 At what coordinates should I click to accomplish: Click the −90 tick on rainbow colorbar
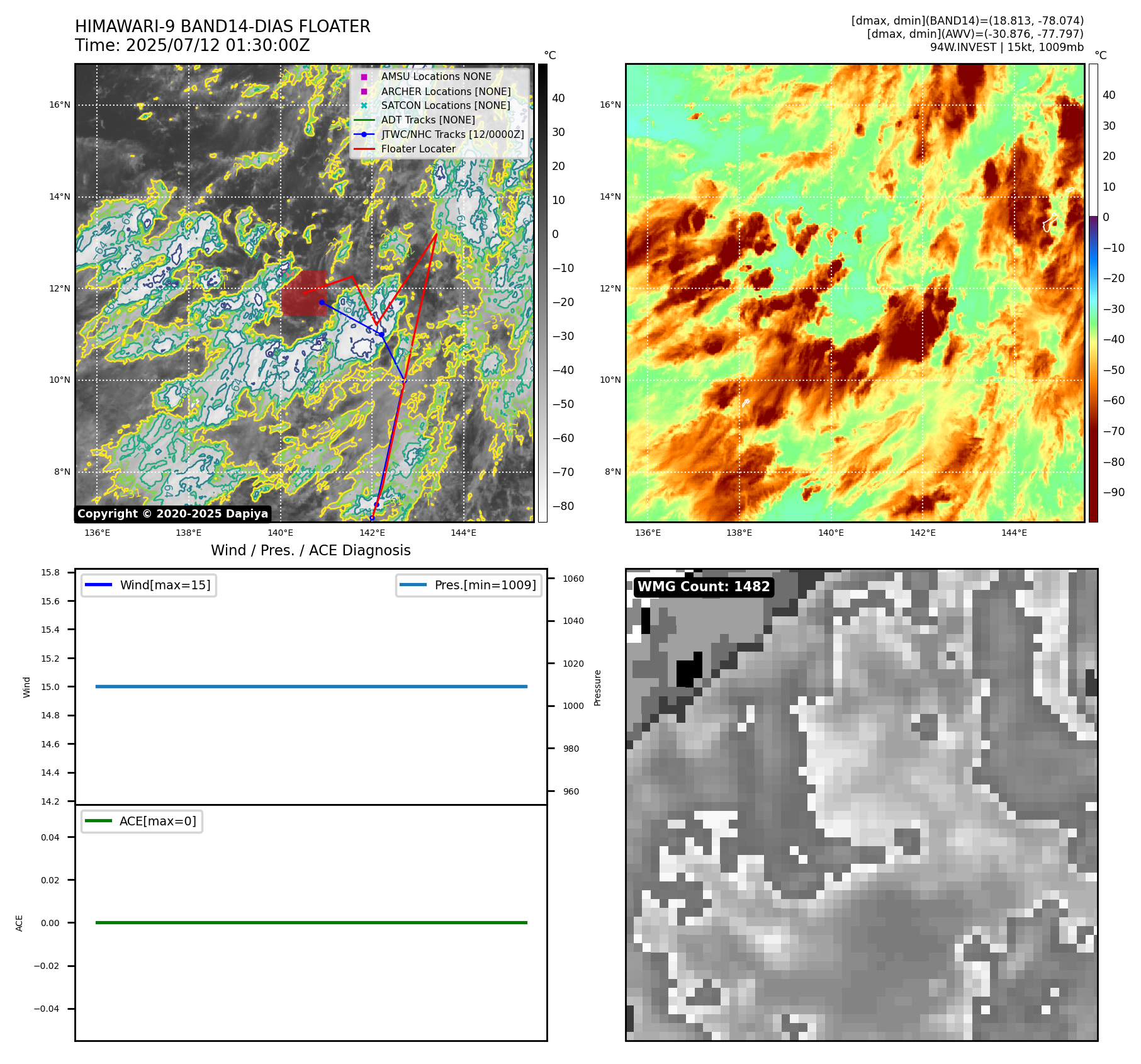point(1113,492)
